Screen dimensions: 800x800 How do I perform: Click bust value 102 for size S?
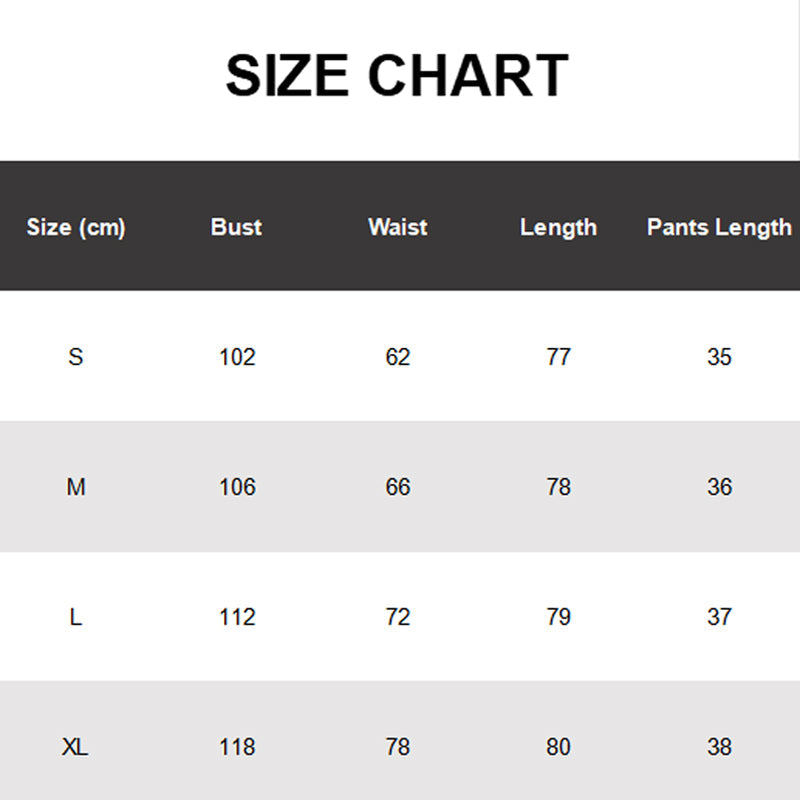tap(237, 357)
